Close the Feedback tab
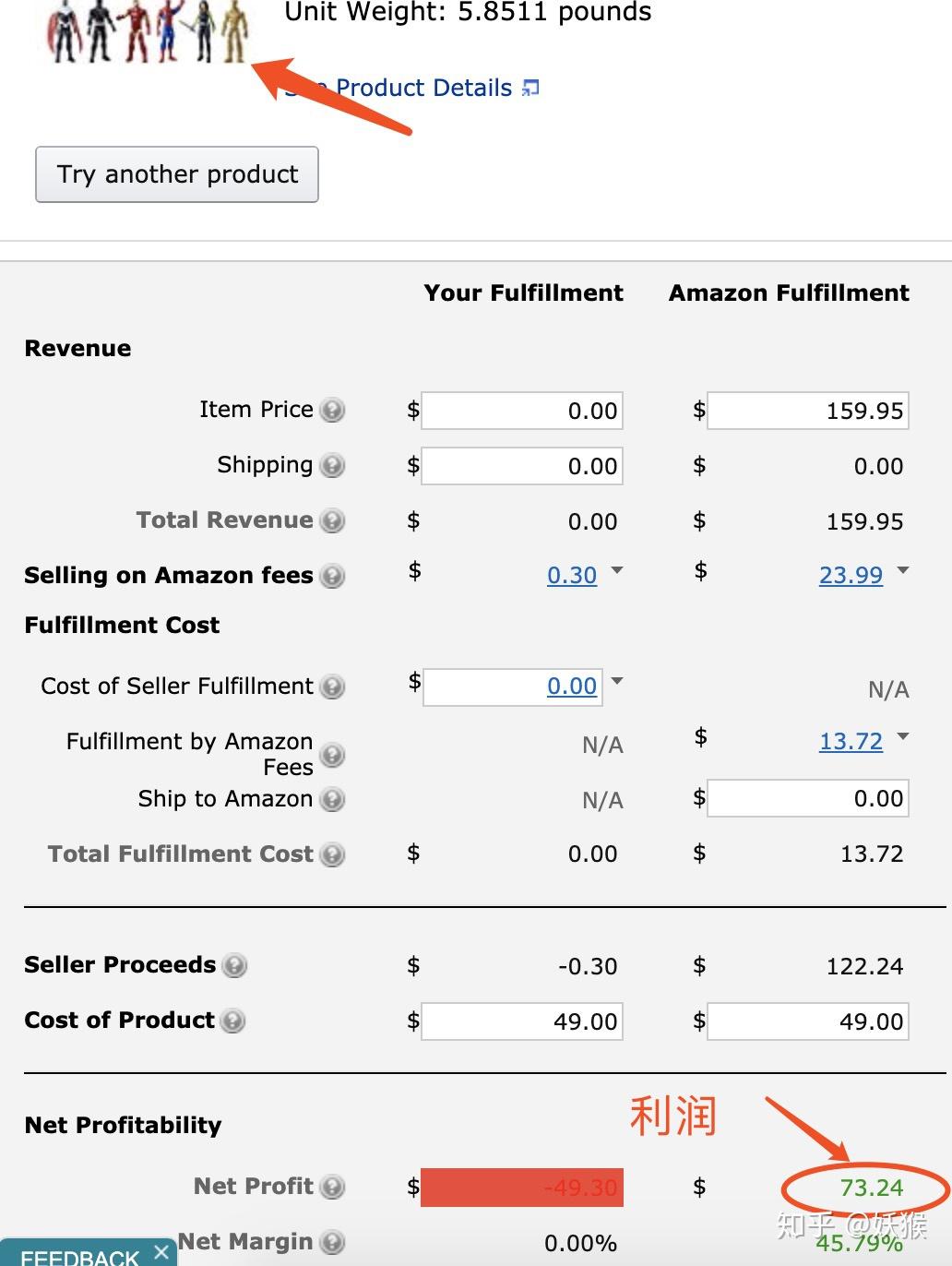Viewport: 952px width, 1266px height. point(161,1251)
